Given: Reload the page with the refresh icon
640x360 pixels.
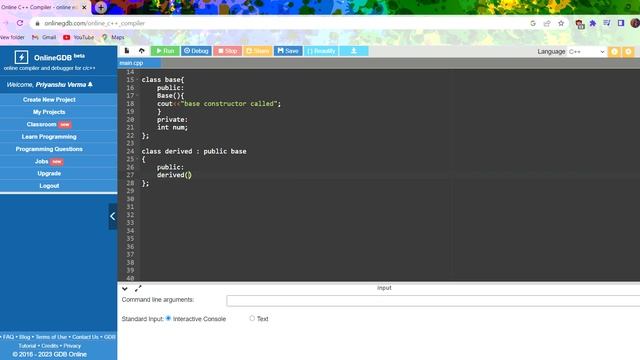Looking at the screenshot, I should tap(20, 23).
